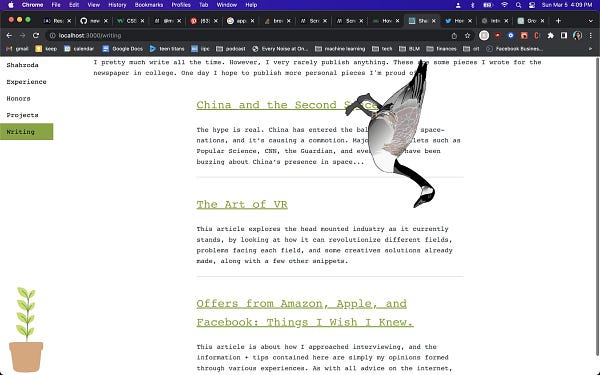Reload the localhost writing page

(x=36, y=36)
